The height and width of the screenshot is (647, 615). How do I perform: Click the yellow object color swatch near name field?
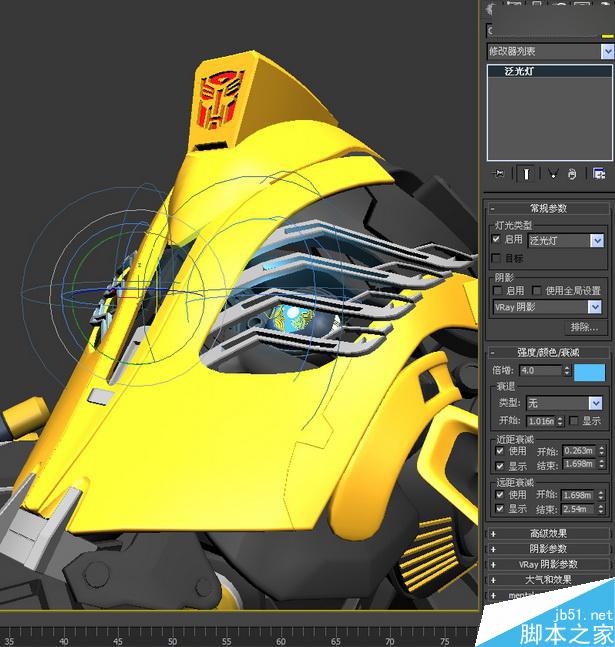[x=608, y=36]
